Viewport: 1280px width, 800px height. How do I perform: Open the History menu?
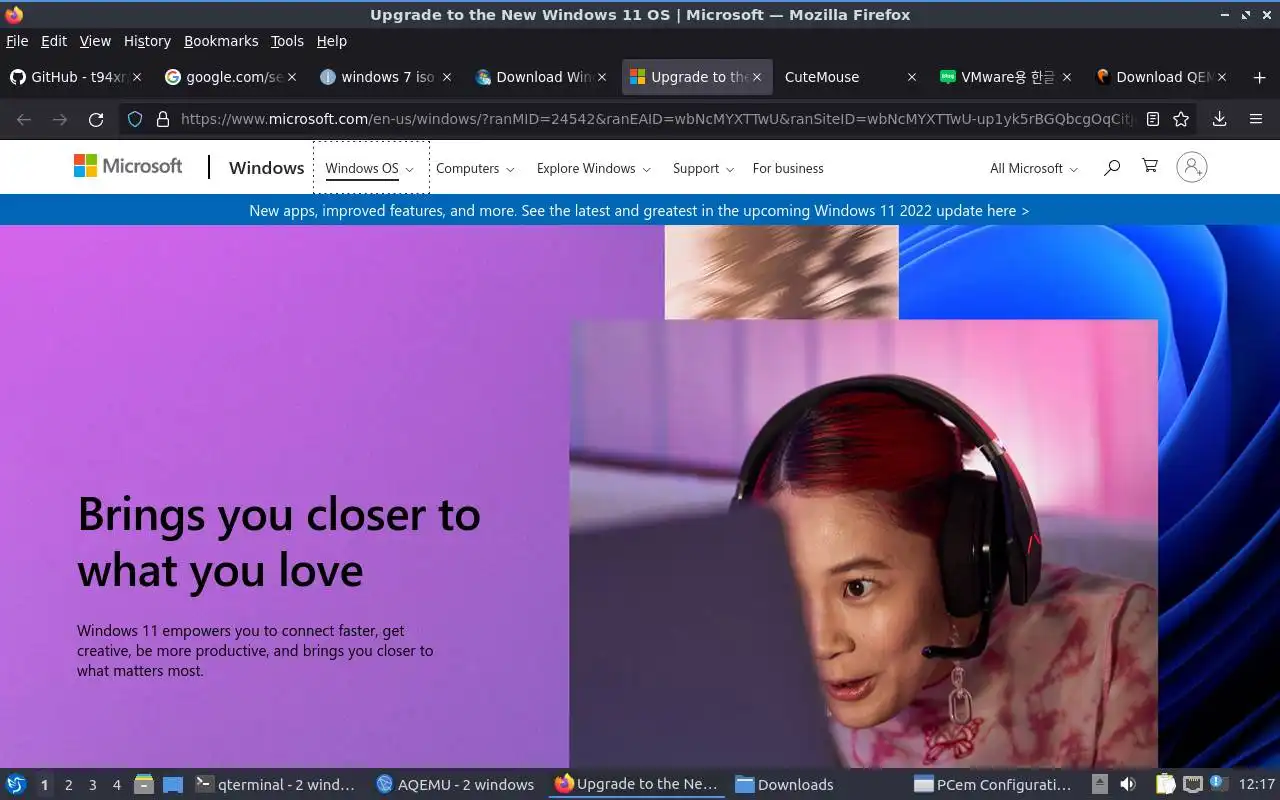[x=147, y=41]
